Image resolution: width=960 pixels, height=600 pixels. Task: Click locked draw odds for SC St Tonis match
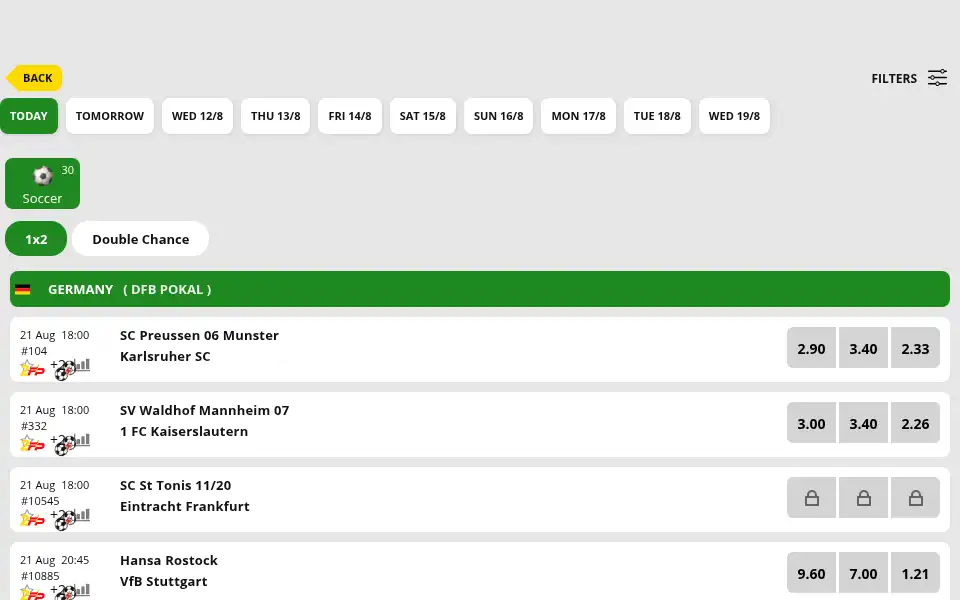click(x=863, y=498)
